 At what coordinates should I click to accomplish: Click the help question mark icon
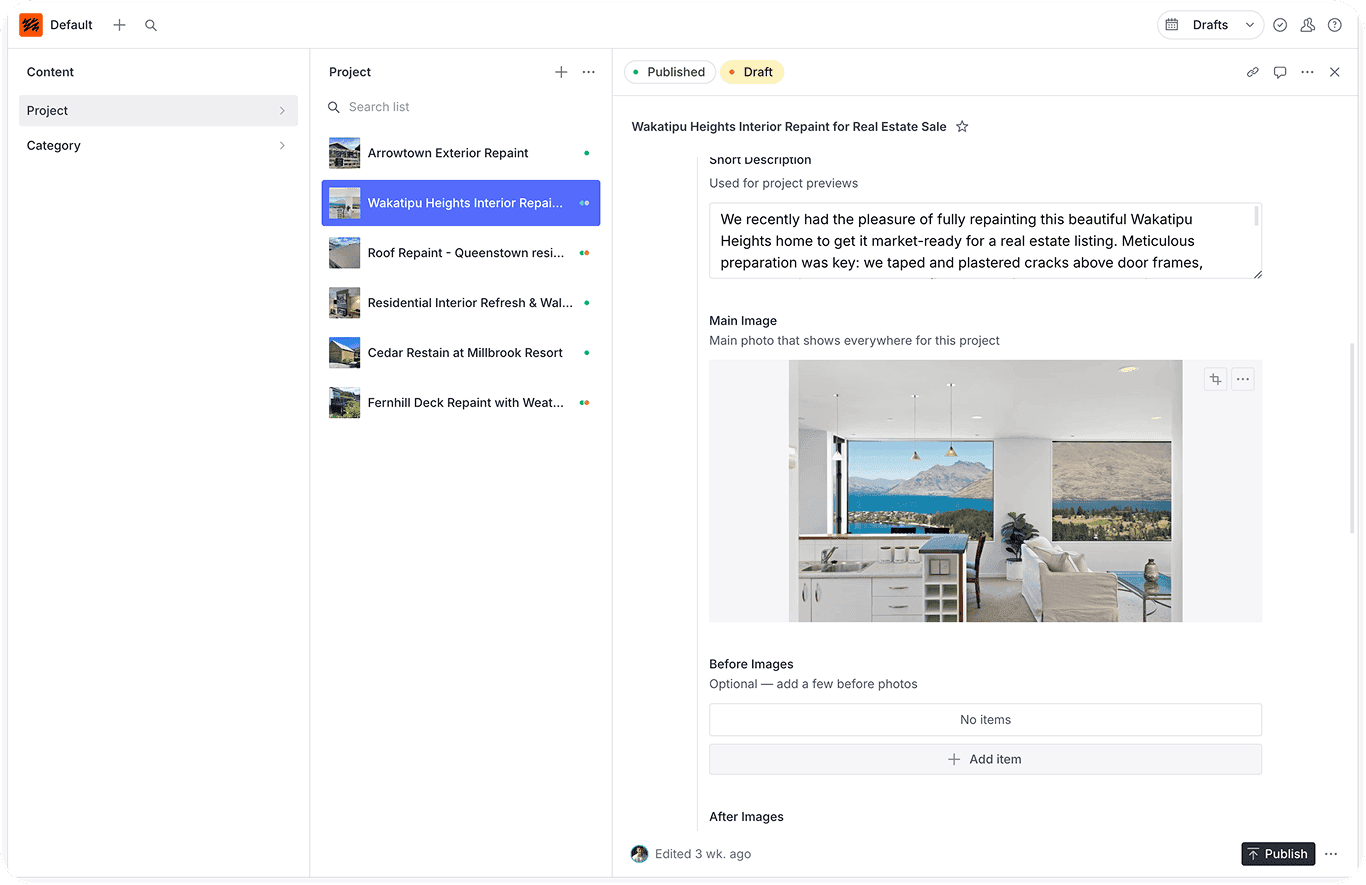(x=1334, y=25)
